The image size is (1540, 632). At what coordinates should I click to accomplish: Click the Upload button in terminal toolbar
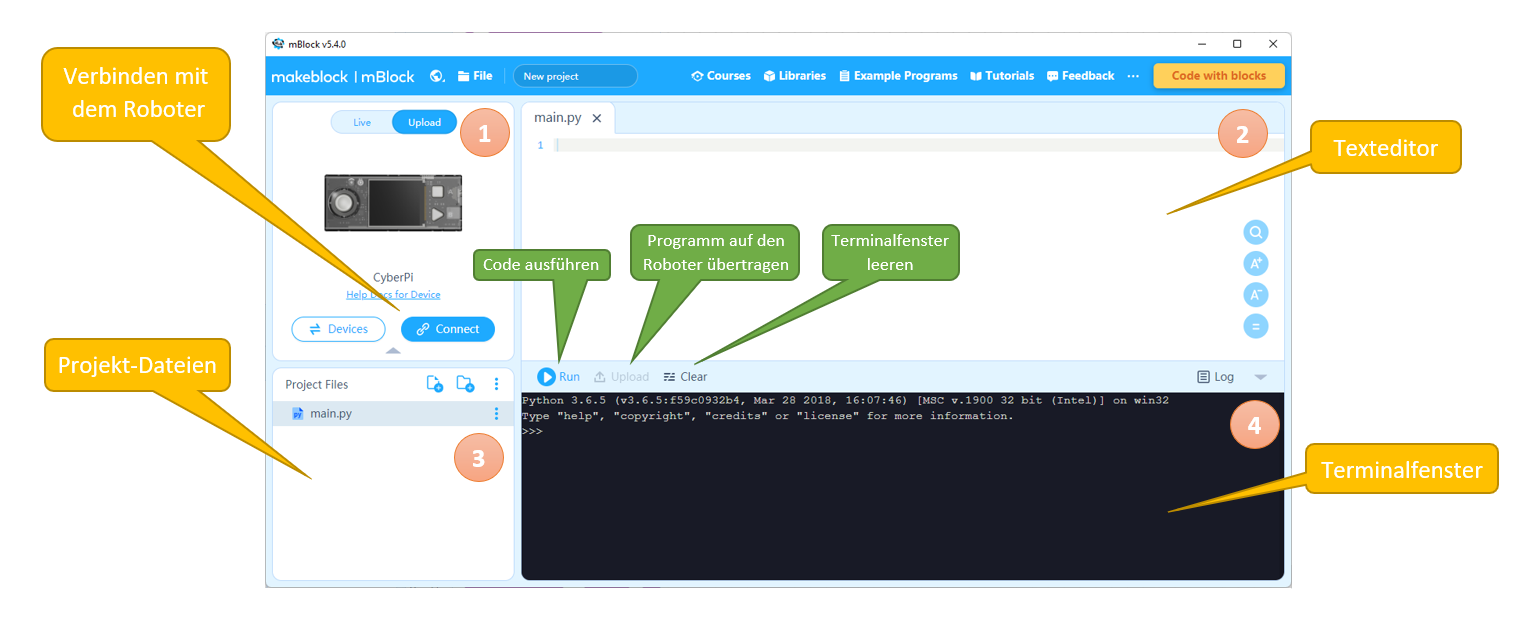tap(621, 377)
